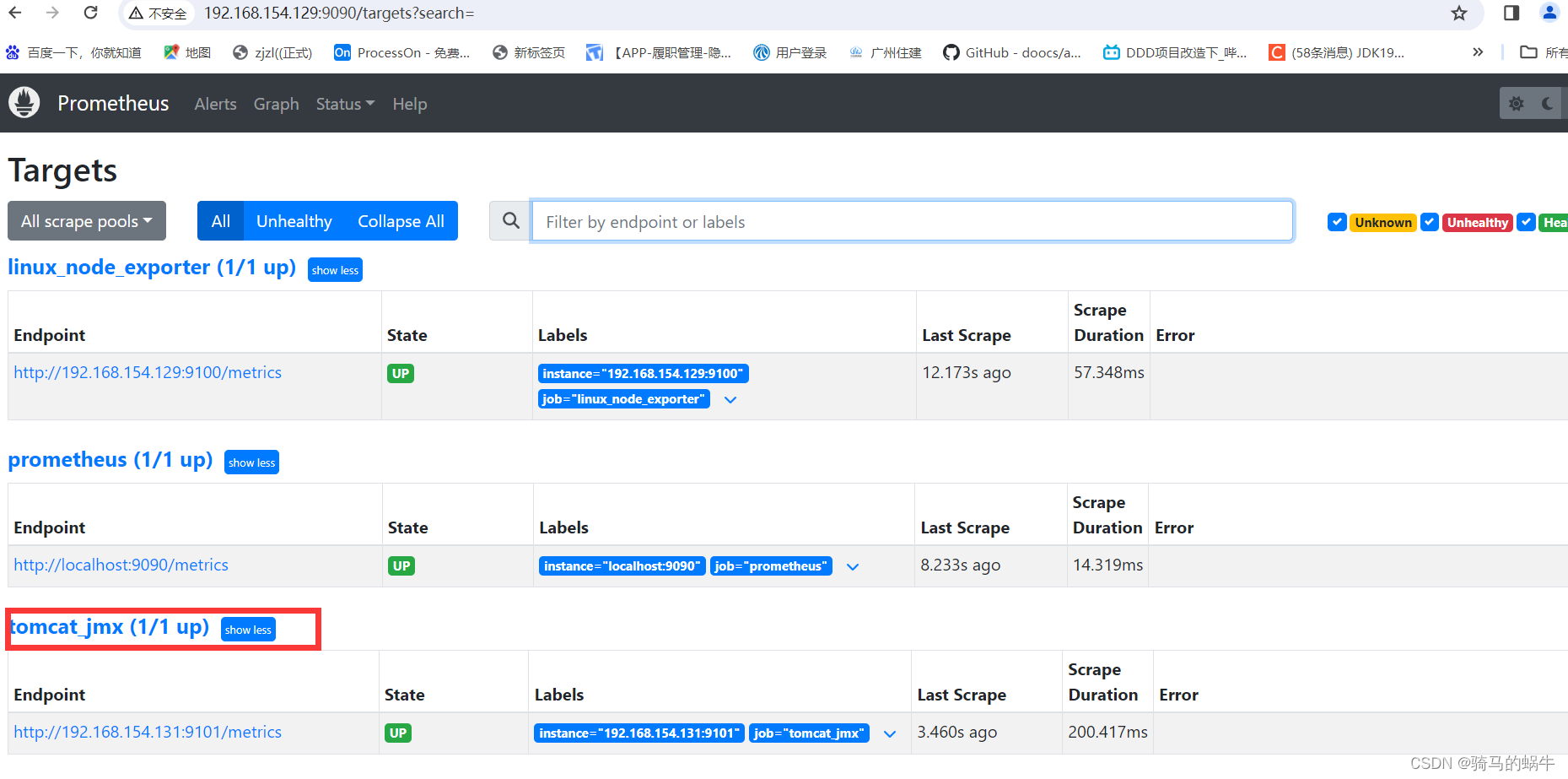
Task: Focus the Filter by endpoint or labels field
Action: 912,221
